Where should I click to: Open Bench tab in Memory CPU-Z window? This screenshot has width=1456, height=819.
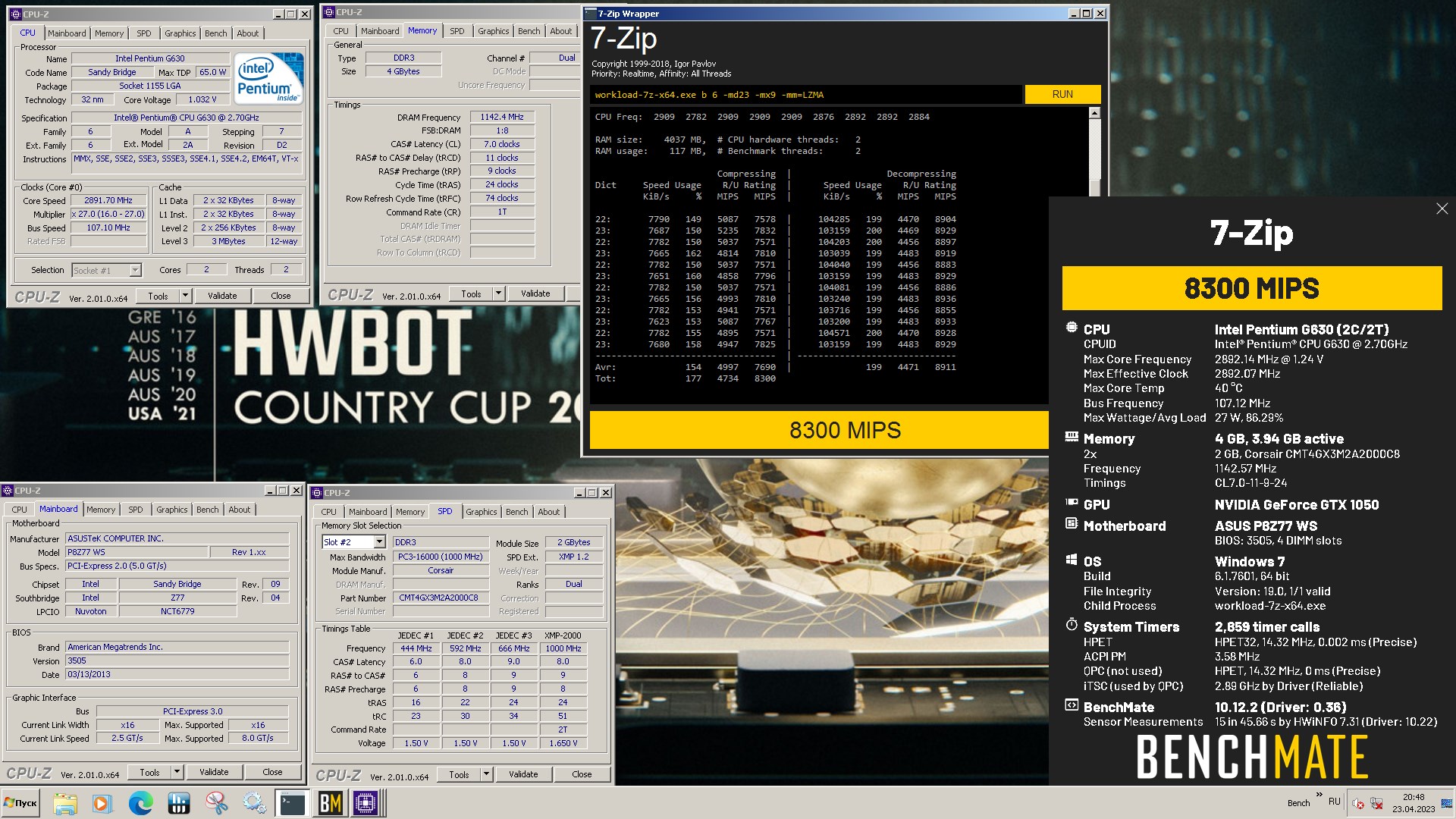point(529,31)
